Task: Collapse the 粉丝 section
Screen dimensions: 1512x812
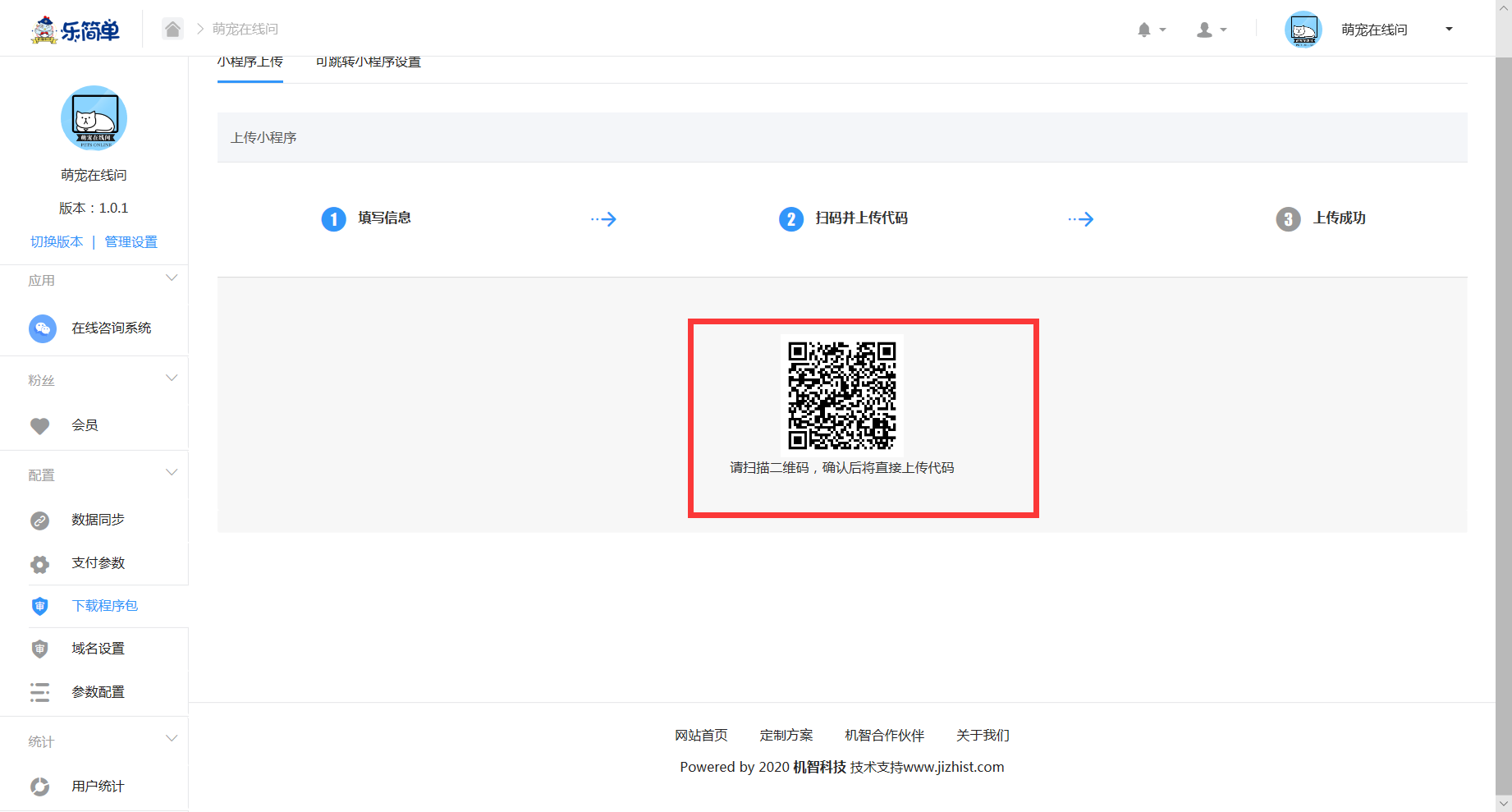Action: [172, 378]
